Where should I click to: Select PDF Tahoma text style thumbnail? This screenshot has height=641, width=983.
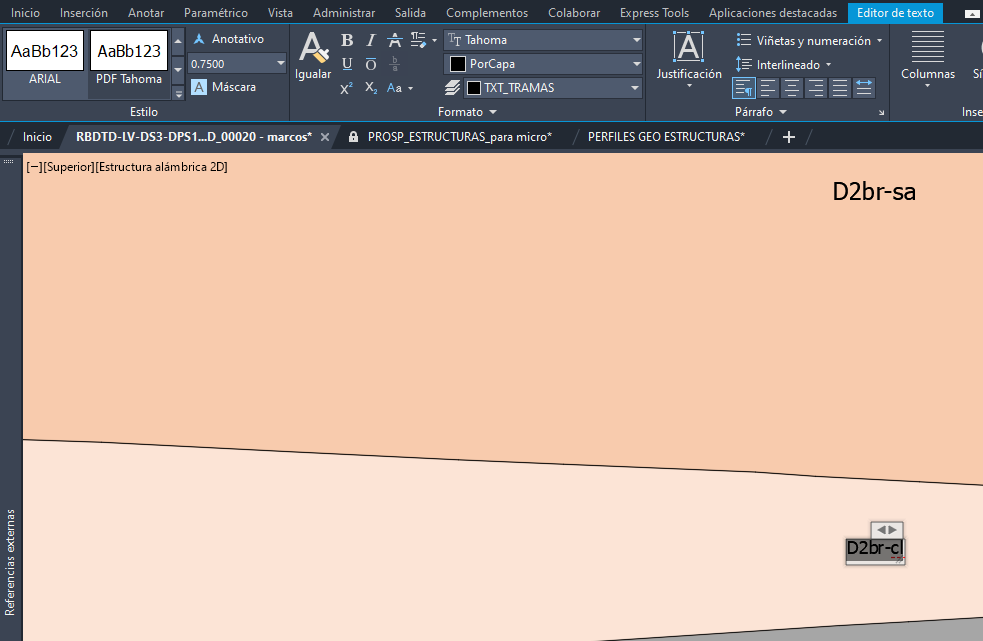[129, 59]
